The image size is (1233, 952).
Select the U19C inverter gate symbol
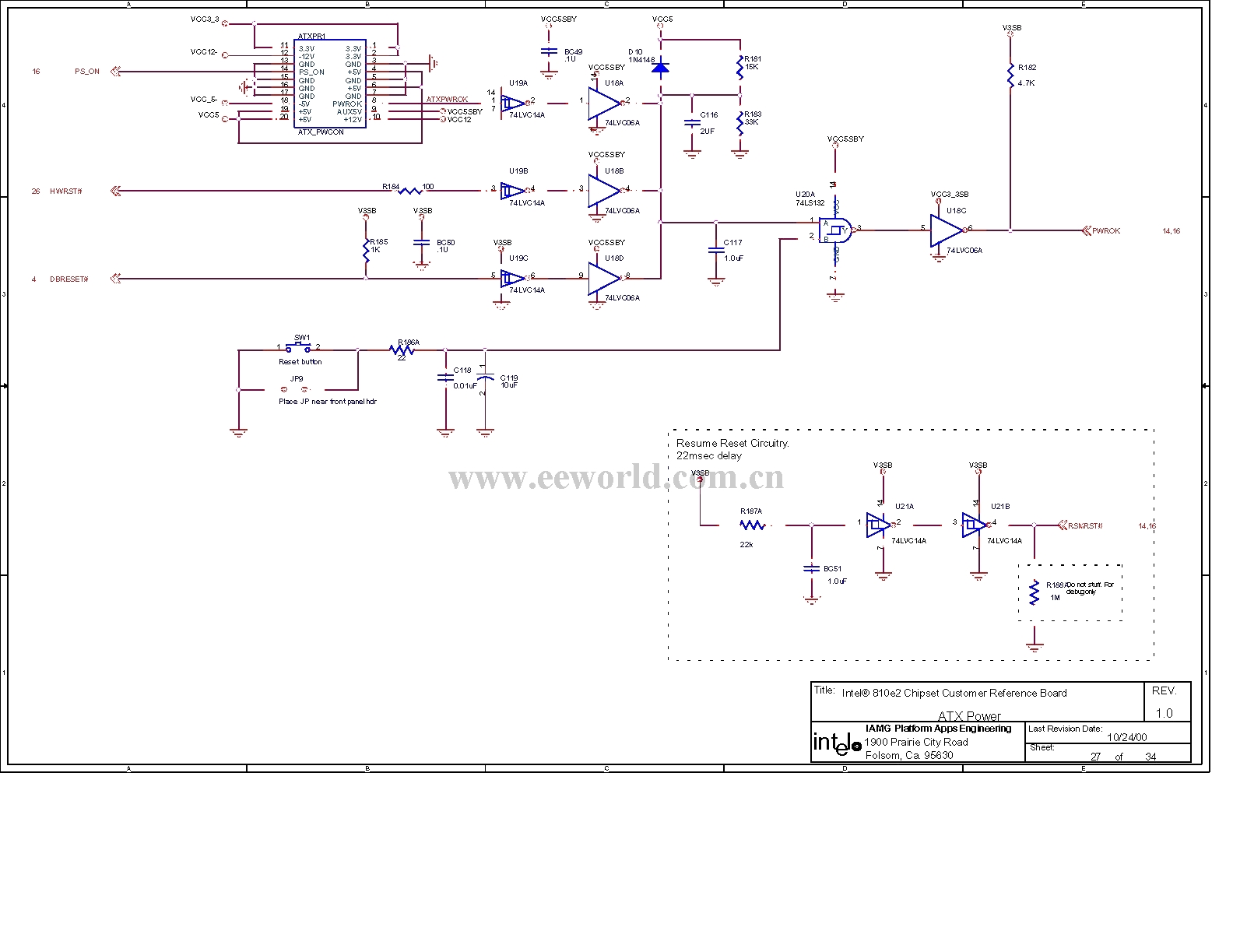(x=514, y=277)
